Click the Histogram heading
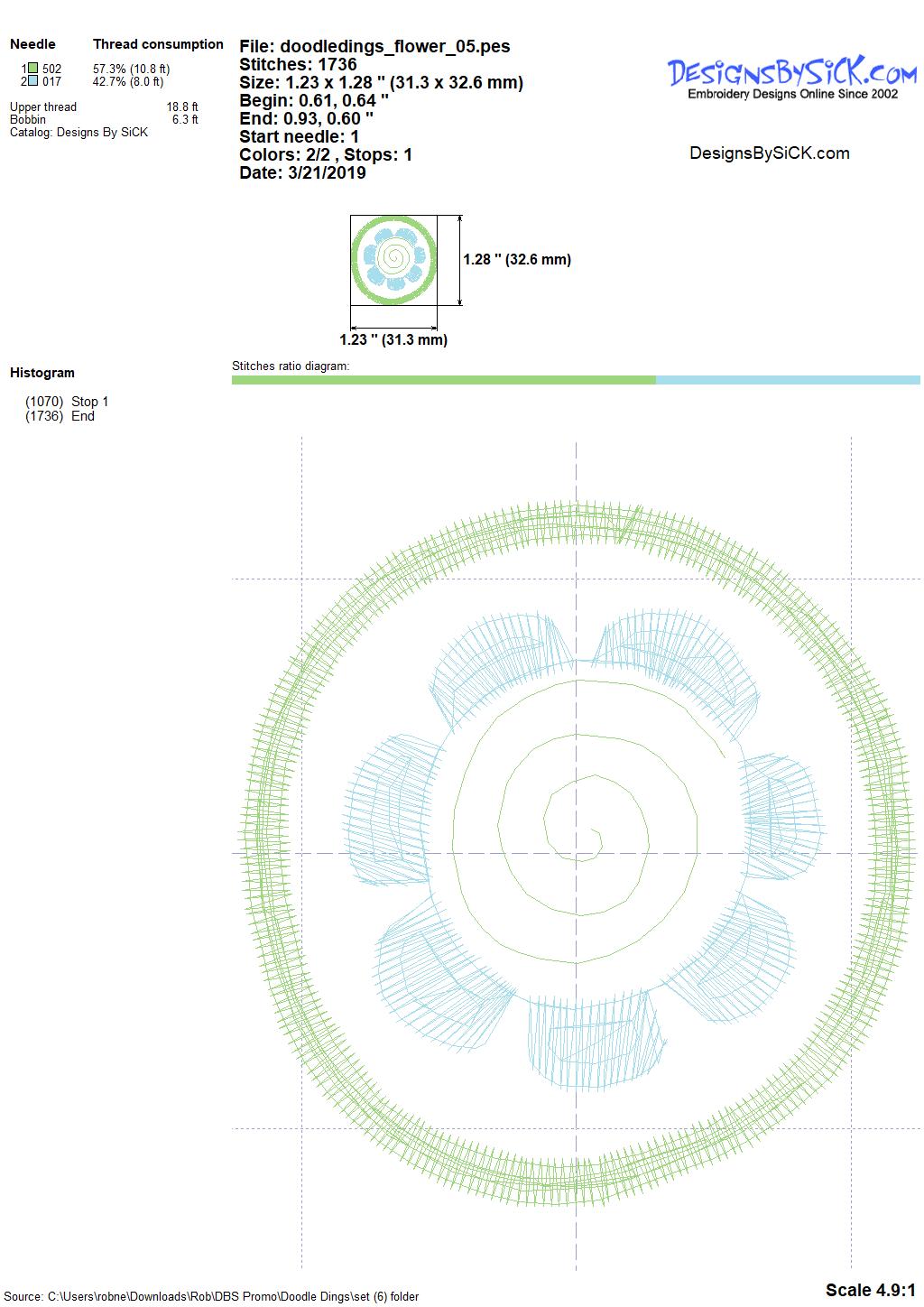The height and width of the screenshot is (1307, 924). point(42,373)
